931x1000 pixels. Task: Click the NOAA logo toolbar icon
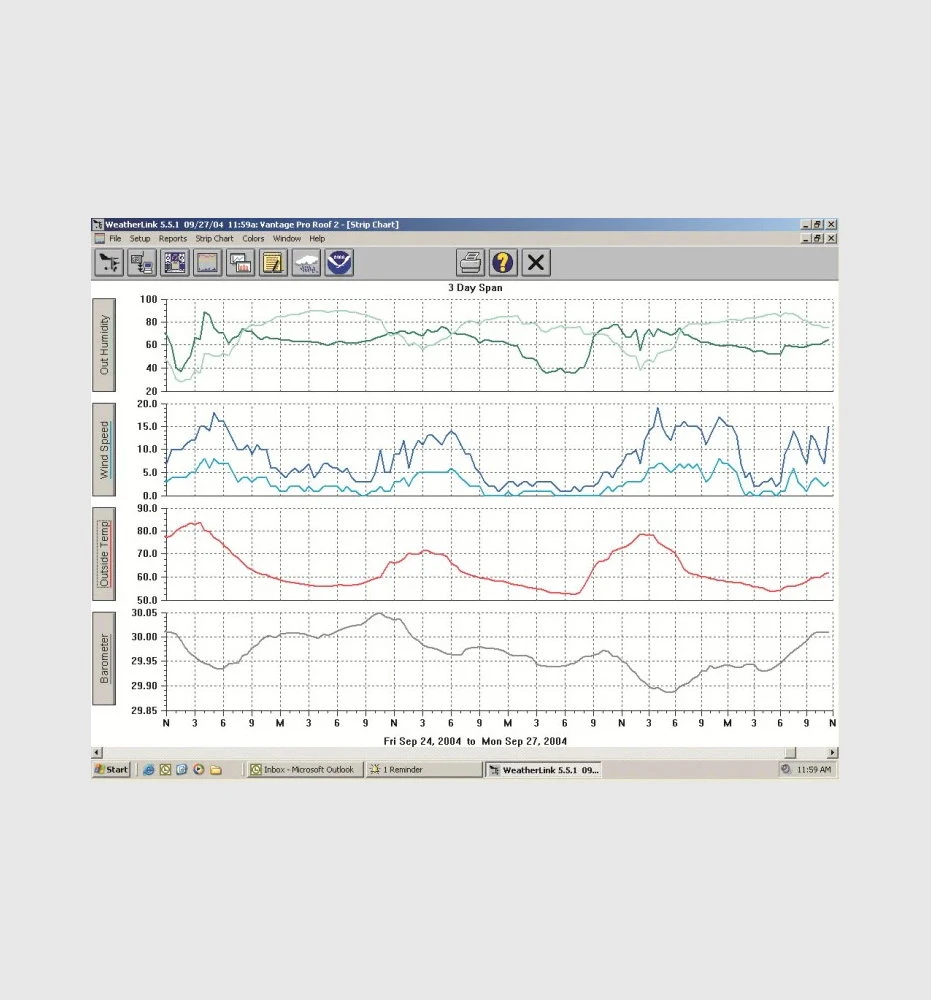click(339, 263)
